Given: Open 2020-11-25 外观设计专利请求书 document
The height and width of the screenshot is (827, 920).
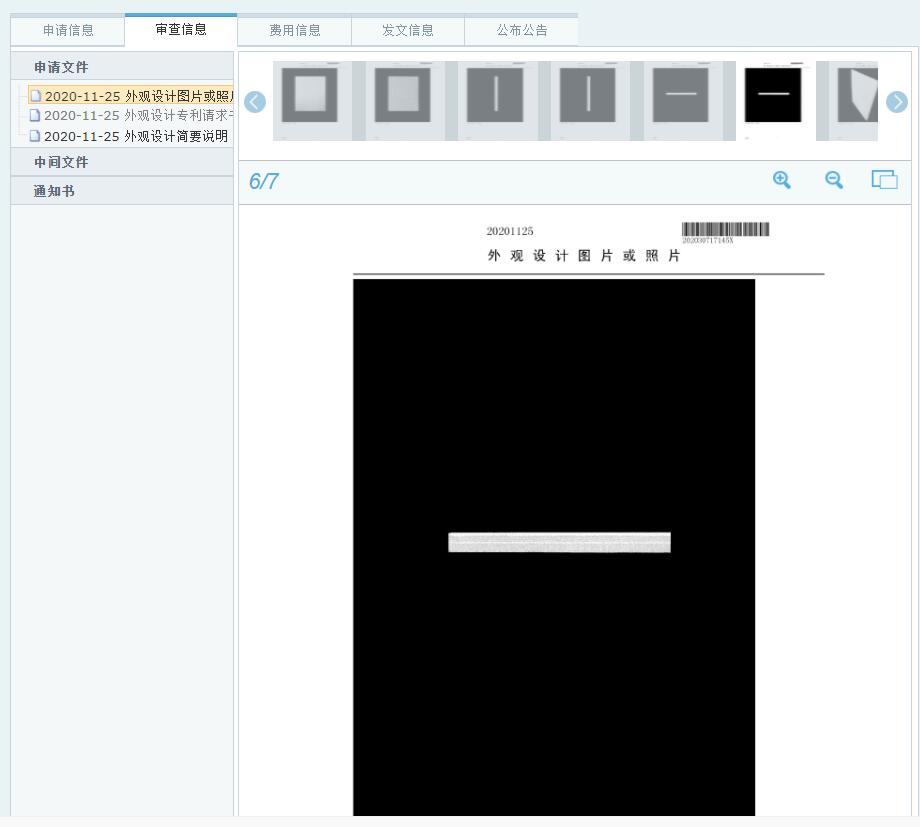Looking at the screenshot, I should pos(138,116).
